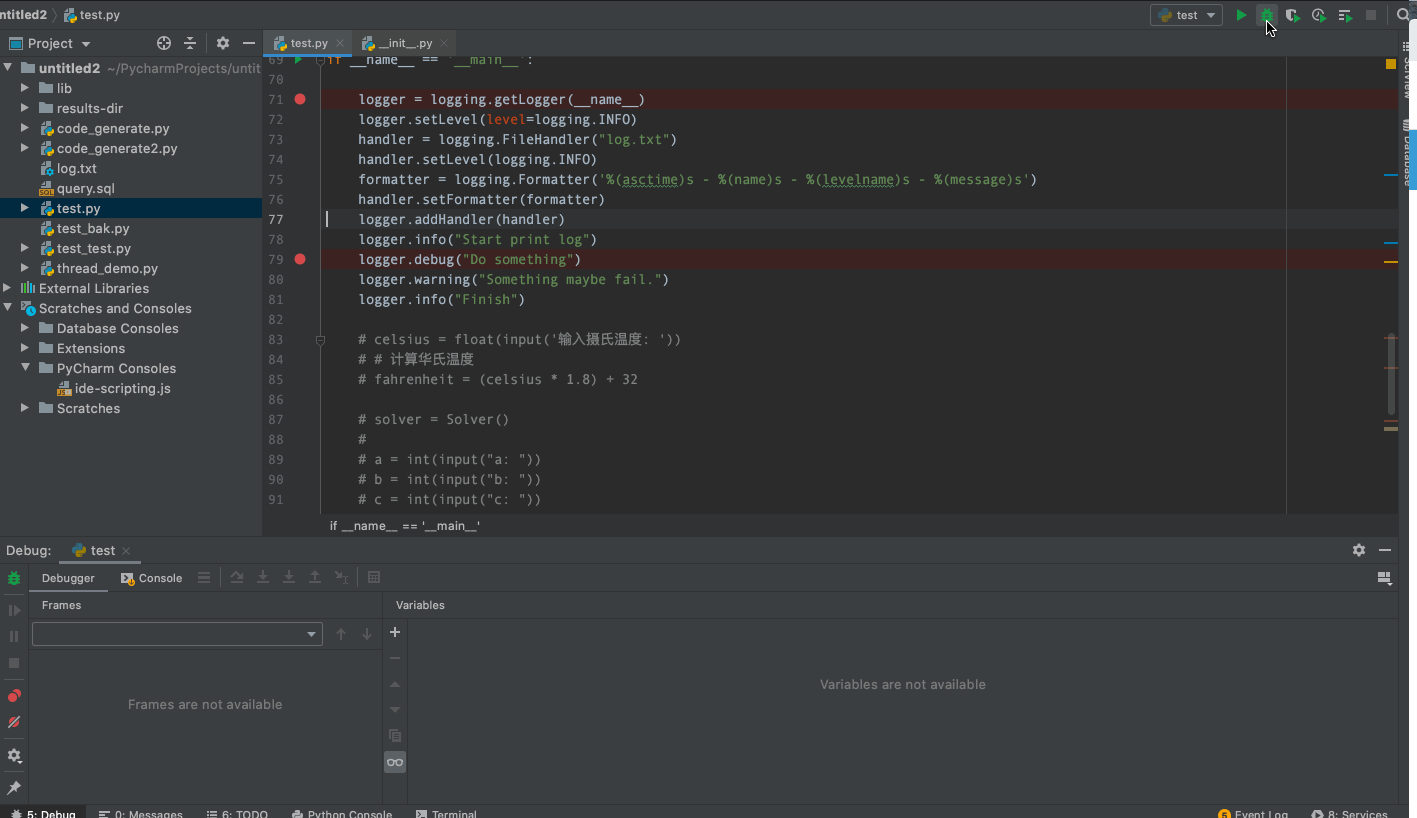The image size is (1417, 818).
Task: Expand Database Consoles folder
Action: [26, 328]
